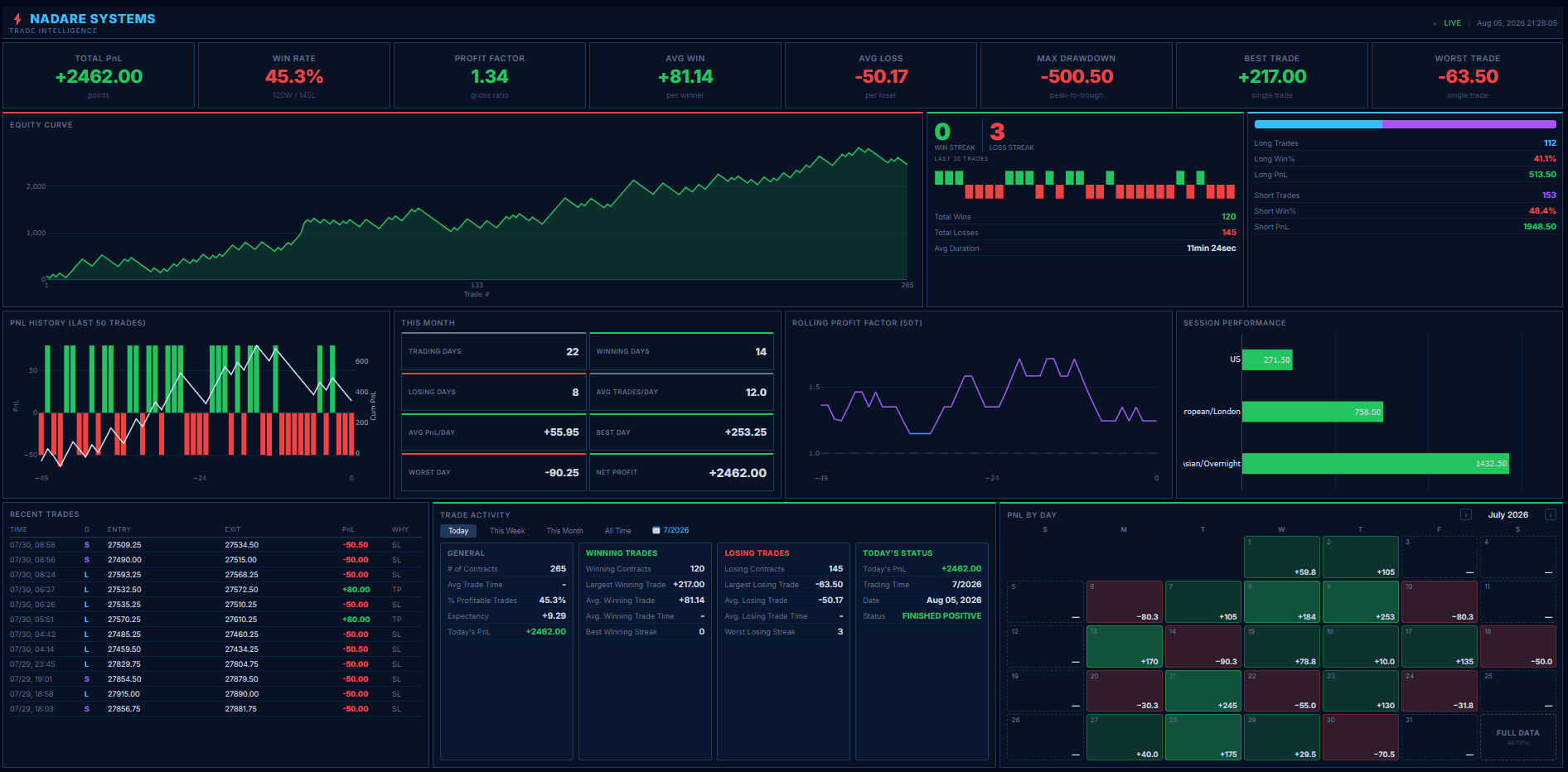1568x772 pixels.
Task: Click the Loss Streak 3 counter
Action: tap(1011, 136)
